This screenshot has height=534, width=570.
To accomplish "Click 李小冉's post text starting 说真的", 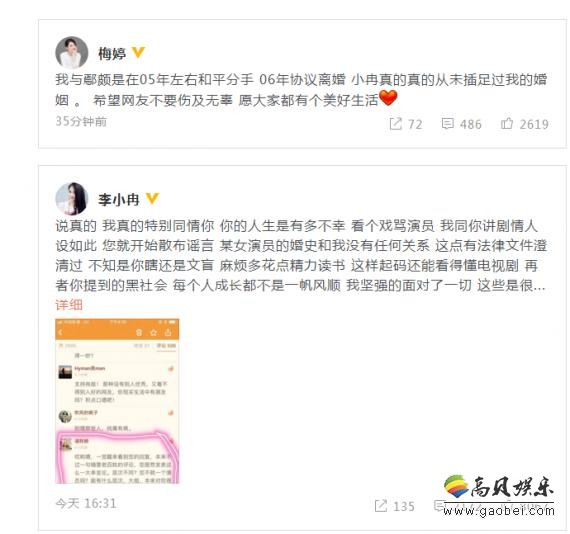I will pyautogui.click(x=301, y=256).
